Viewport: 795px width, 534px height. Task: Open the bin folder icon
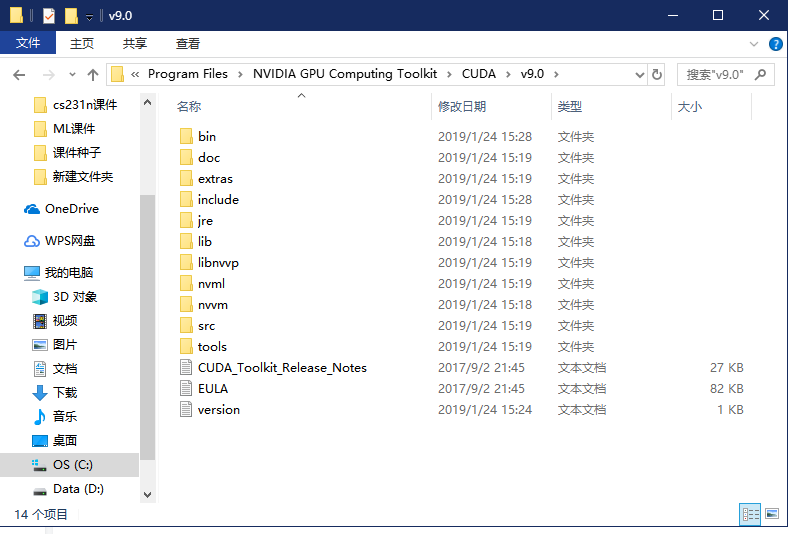pos(186,136)
